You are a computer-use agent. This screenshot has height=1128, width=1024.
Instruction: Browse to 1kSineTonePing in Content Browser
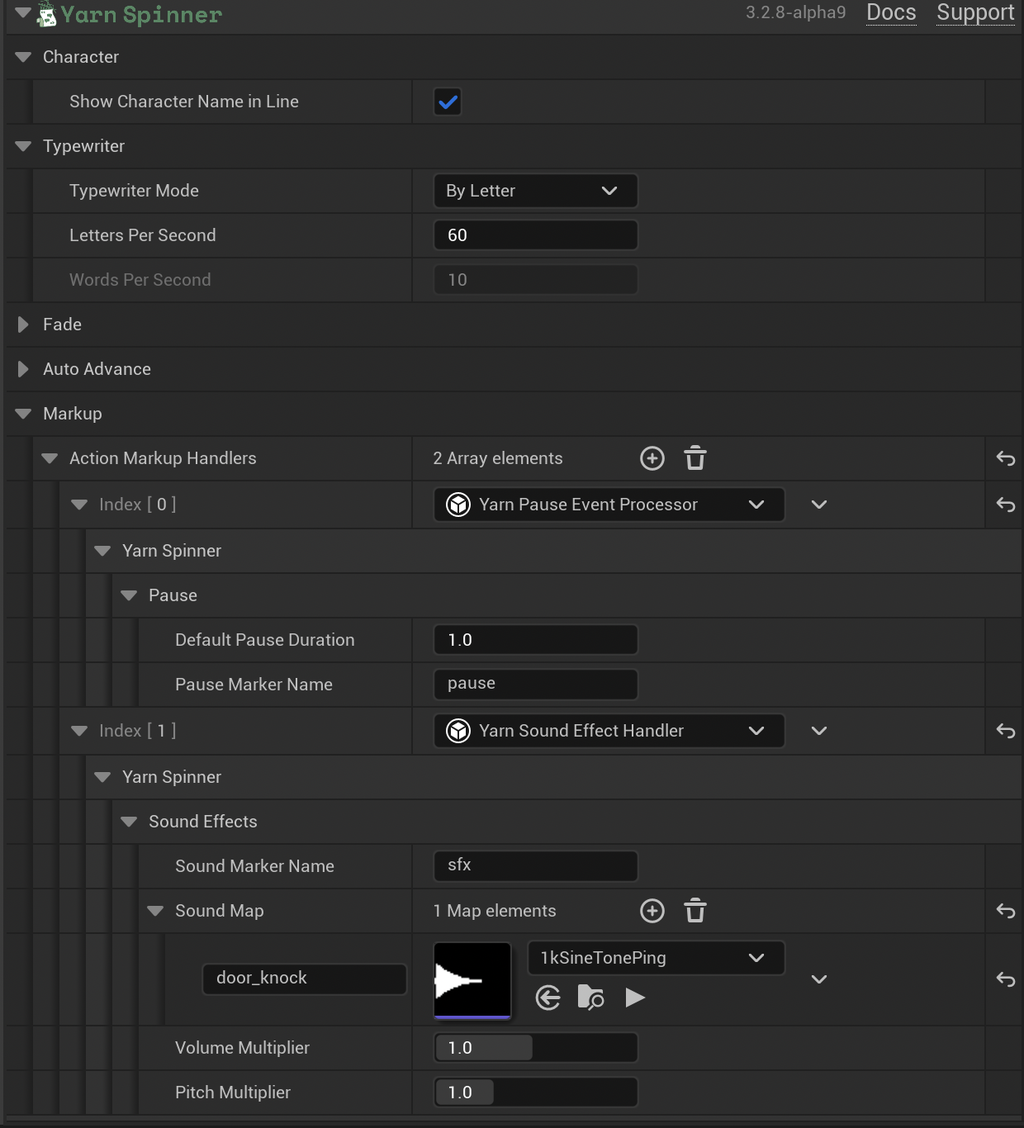[x=591, y=998]
